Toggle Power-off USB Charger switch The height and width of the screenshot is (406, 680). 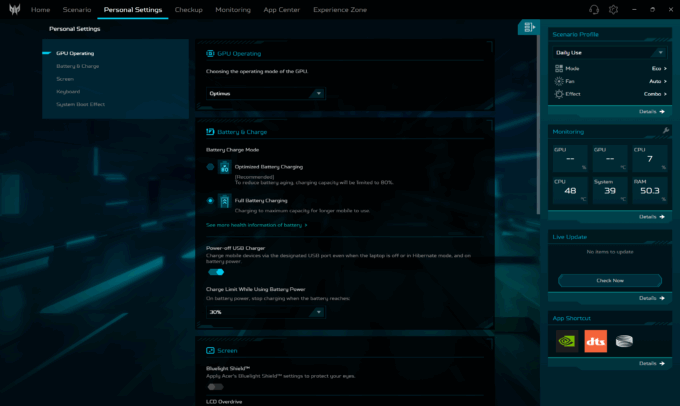tap(216, 272)
